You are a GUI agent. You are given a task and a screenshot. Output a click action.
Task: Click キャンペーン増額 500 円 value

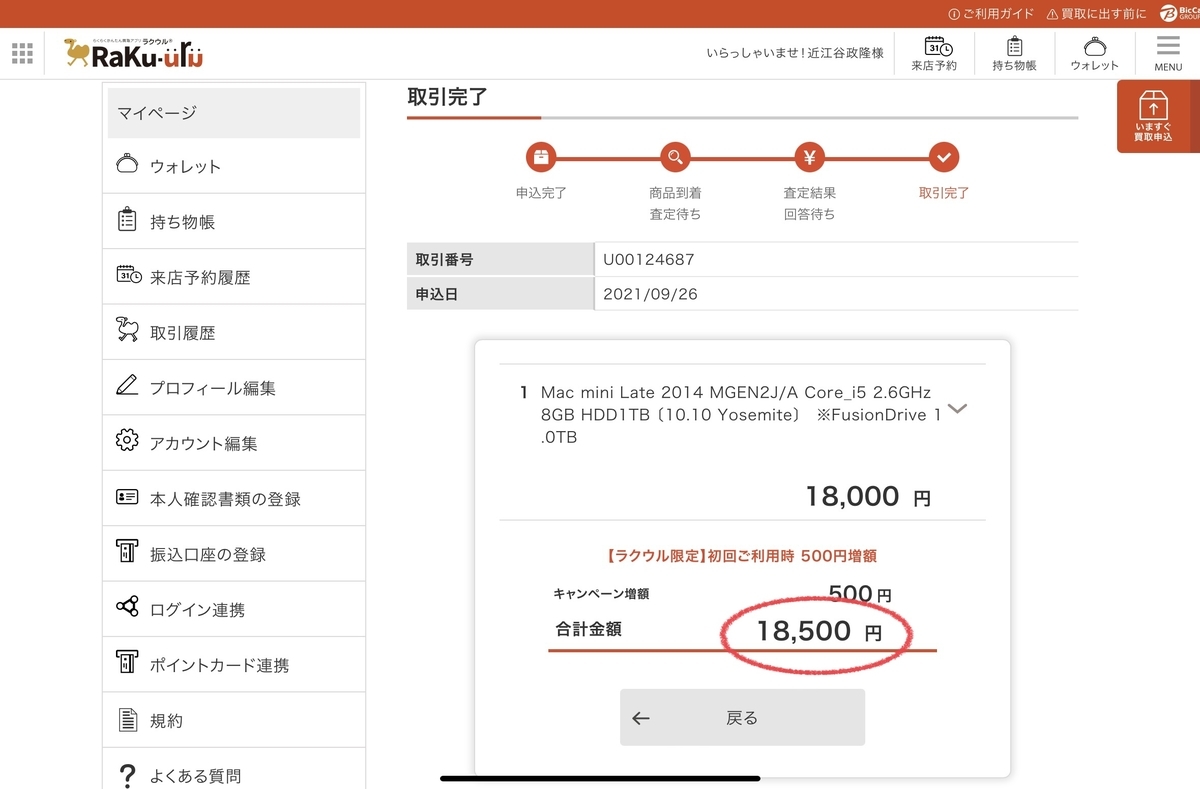tap(860, 594)
